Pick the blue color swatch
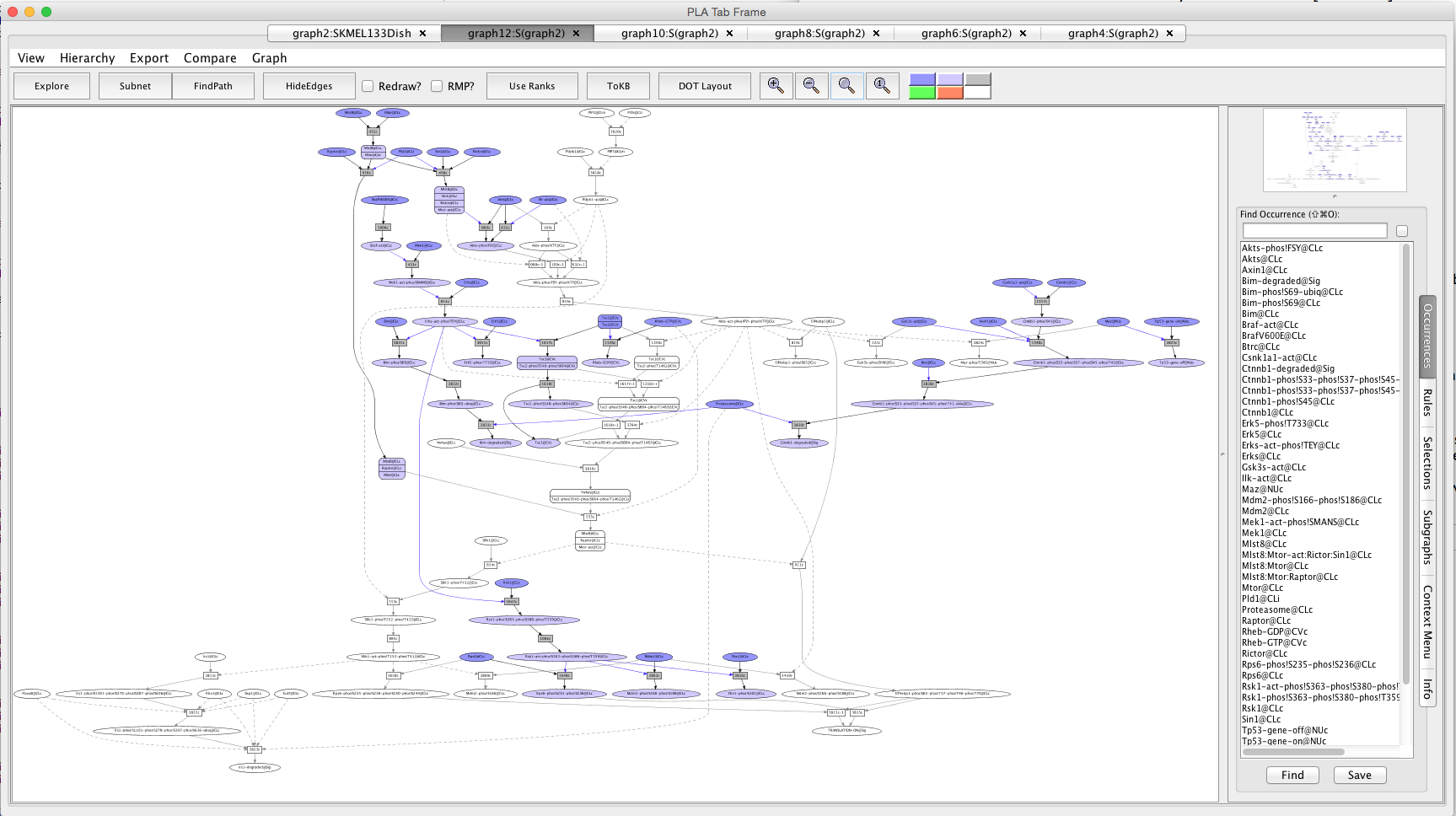The image size is (1456, 816). tap(922, 79)
